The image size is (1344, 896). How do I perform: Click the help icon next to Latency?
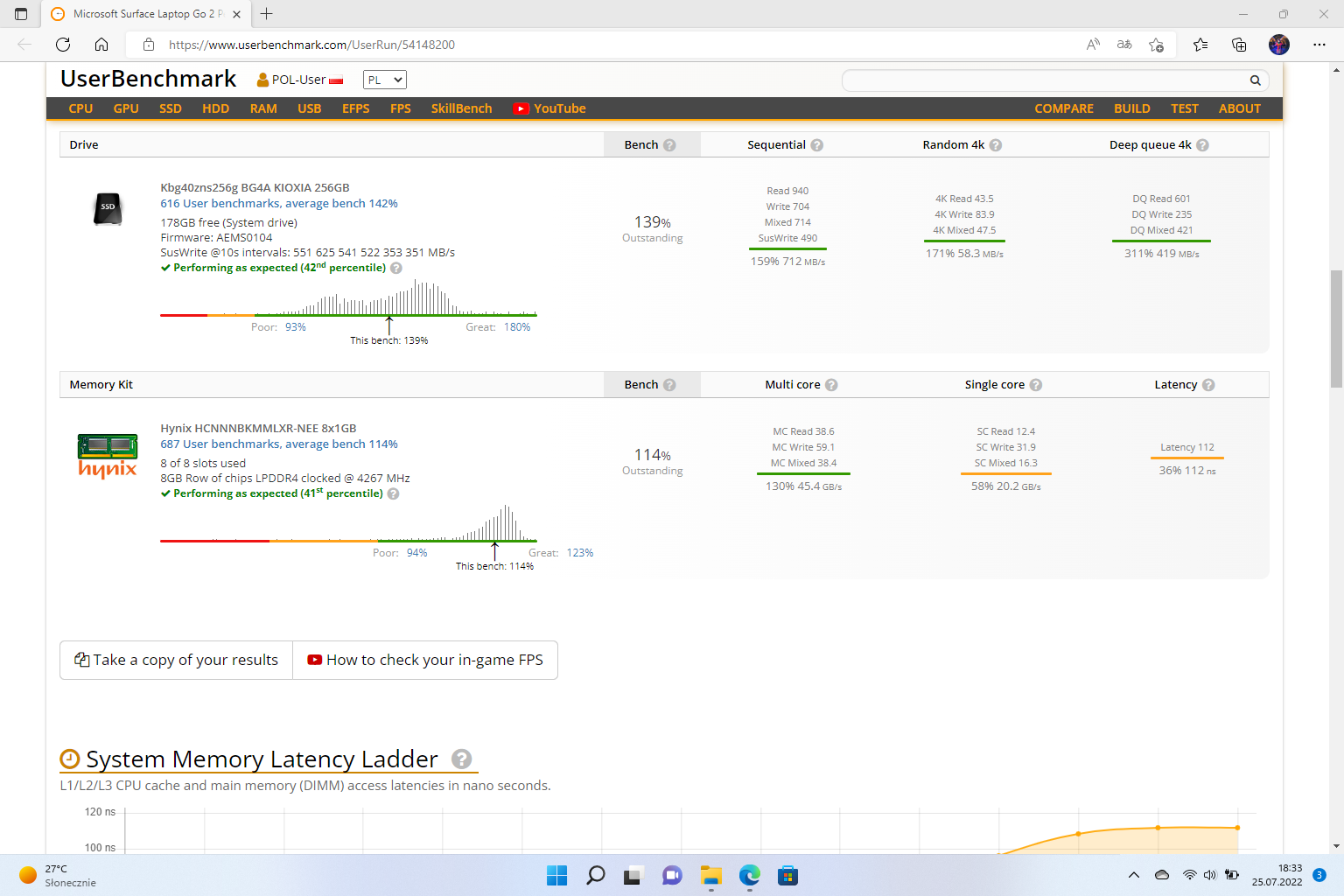(x=1208, y=385)
